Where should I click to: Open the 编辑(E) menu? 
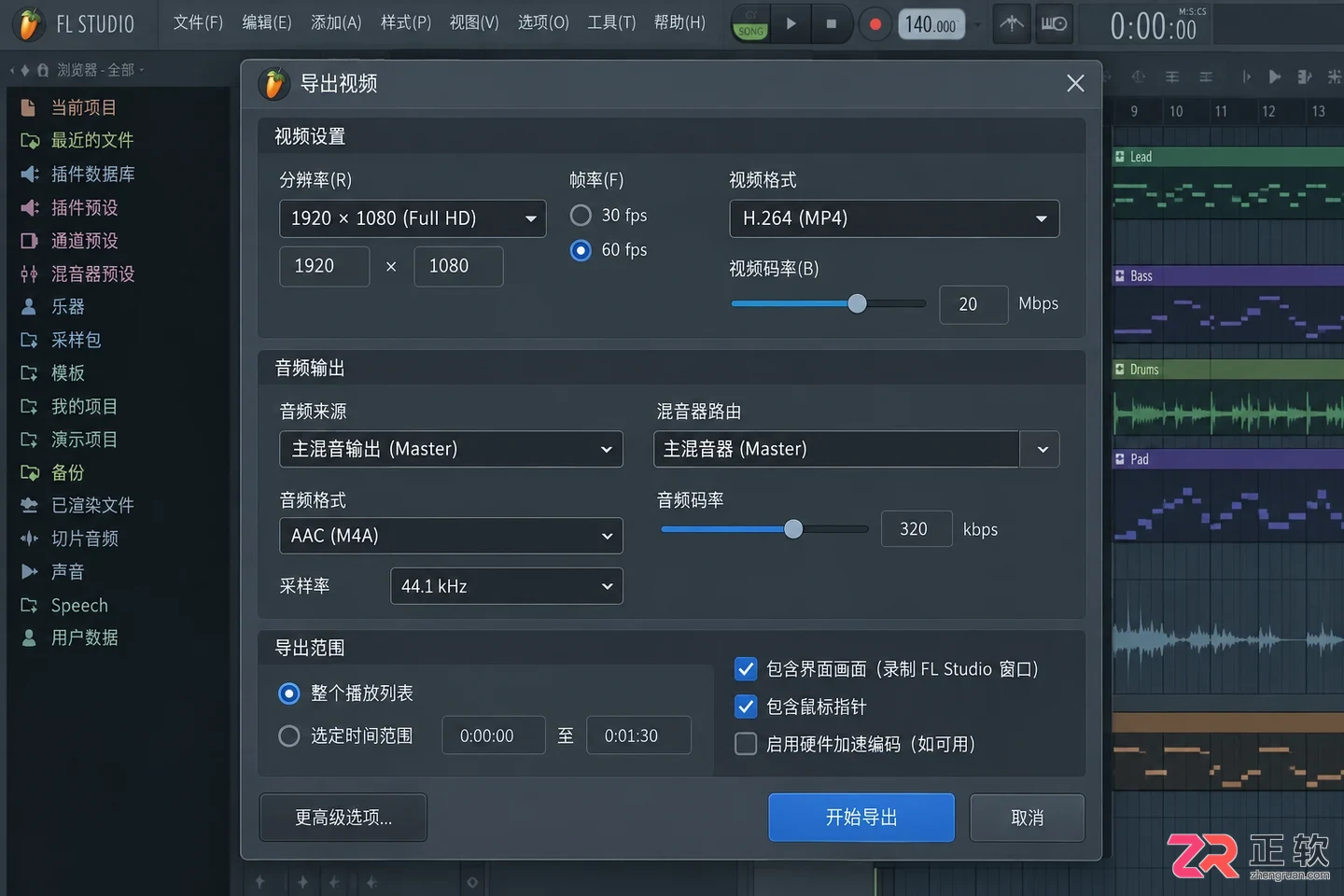[267, 22]
